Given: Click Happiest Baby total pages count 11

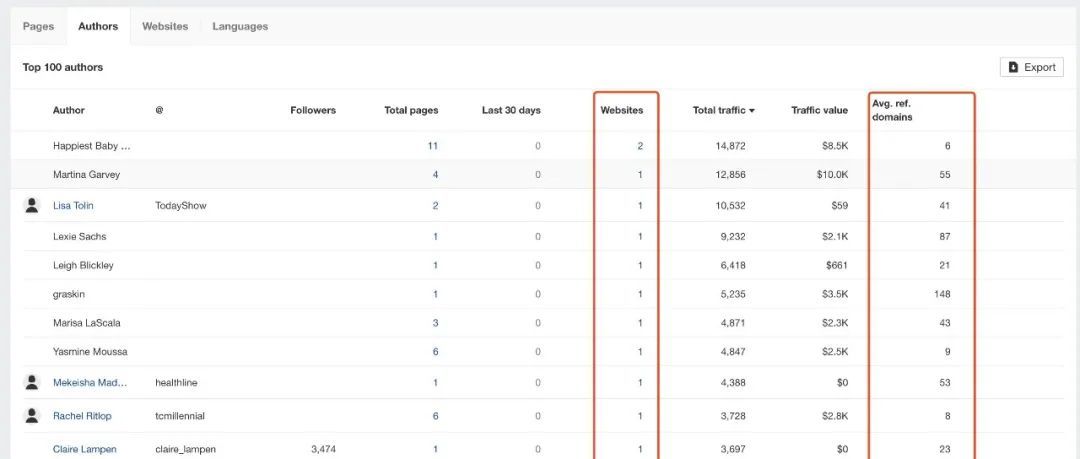Looking at the screenshot, I should [x=433, y=146].
